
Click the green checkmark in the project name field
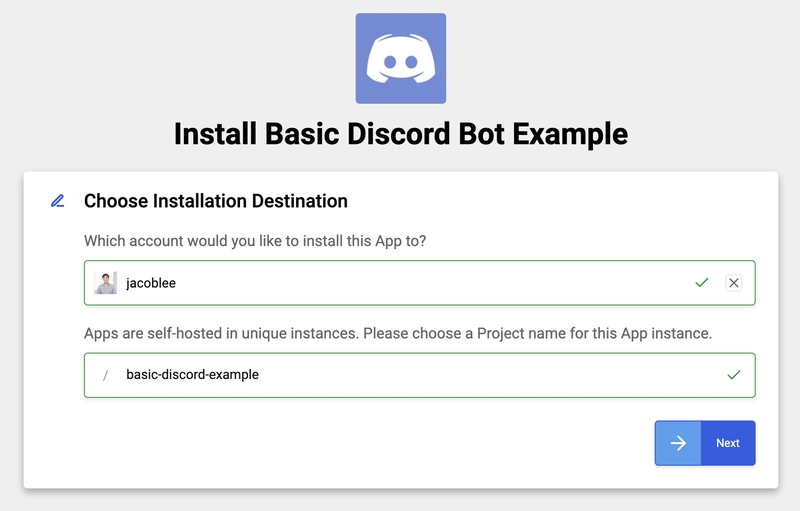pyautogui.click(x=734, y=375)
